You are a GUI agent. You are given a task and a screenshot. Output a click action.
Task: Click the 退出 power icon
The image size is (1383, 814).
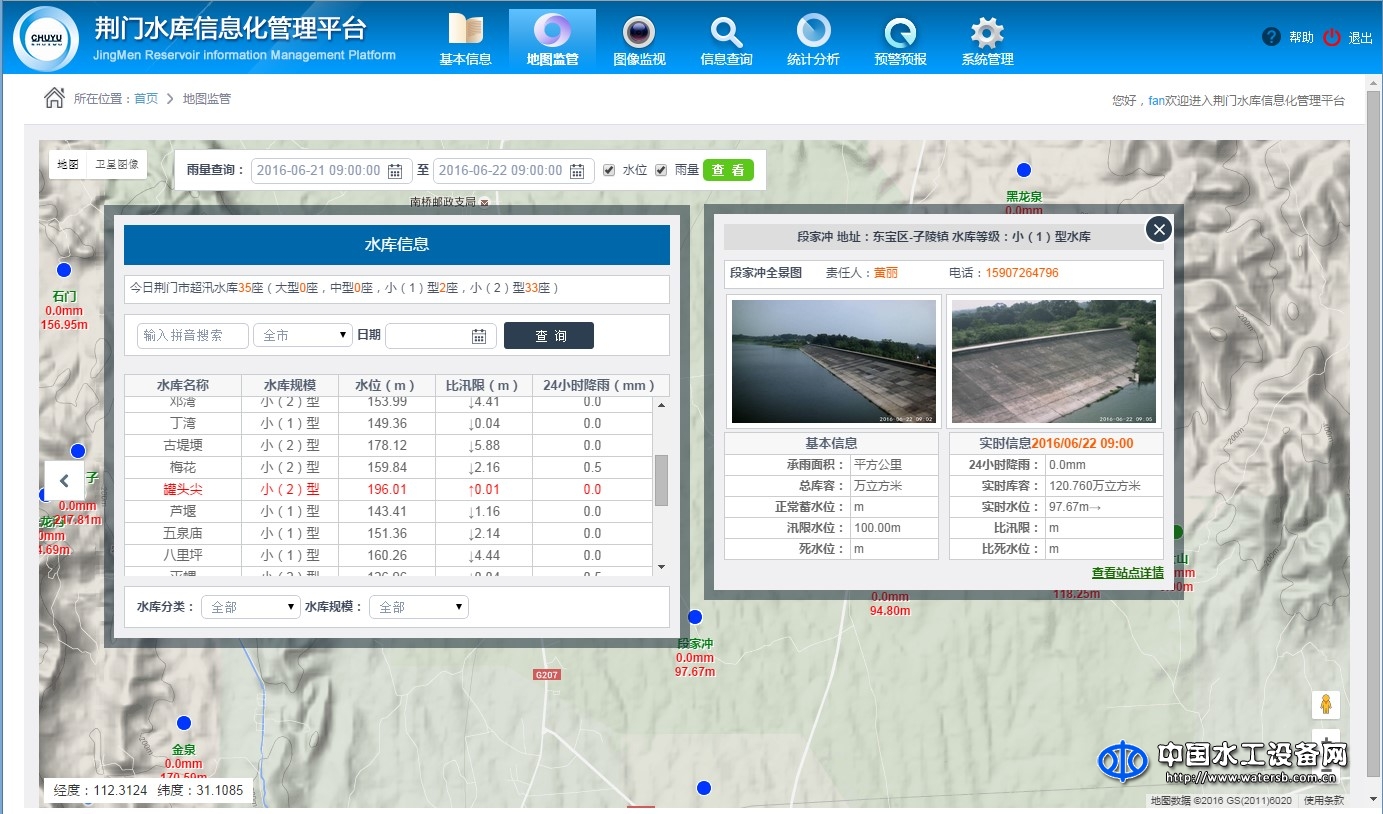[1331, 37]
